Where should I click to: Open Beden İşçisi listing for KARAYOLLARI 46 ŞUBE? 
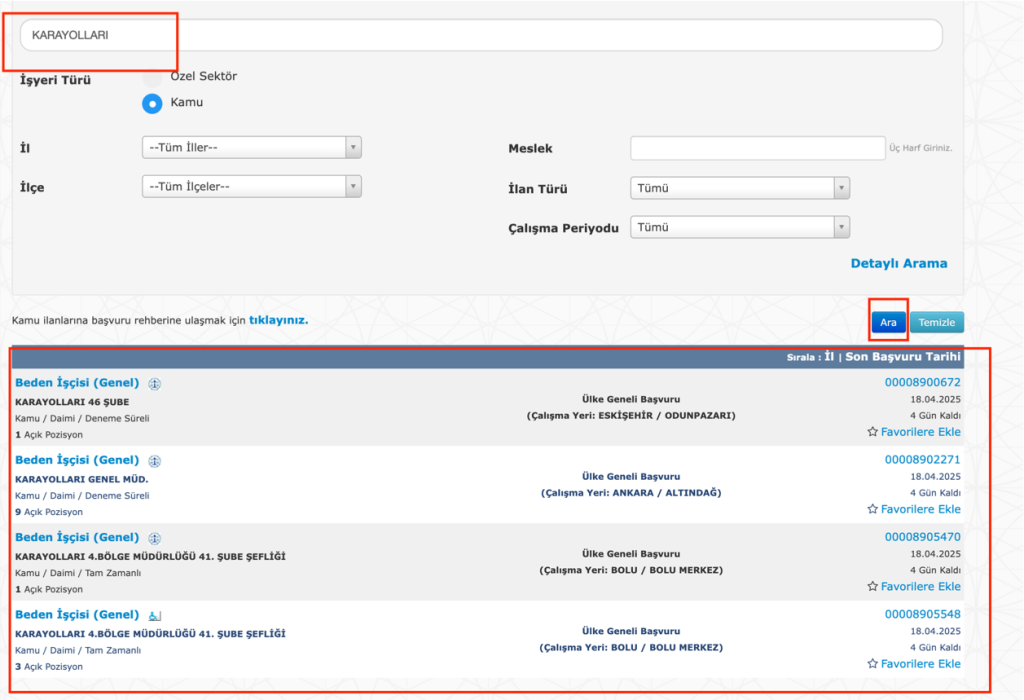(77, 383)
